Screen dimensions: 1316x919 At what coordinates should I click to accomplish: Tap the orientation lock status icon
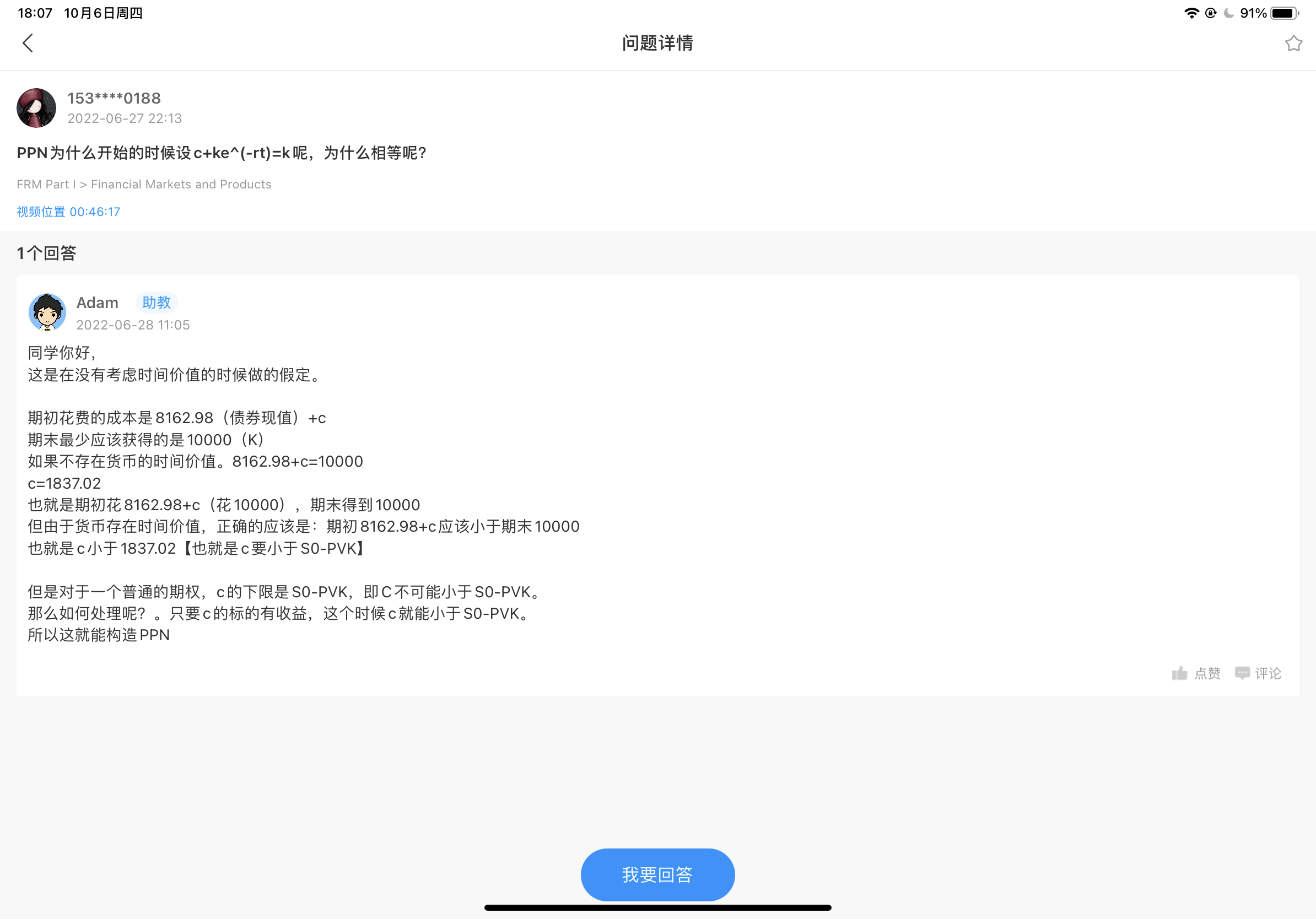pos(1211,13)
